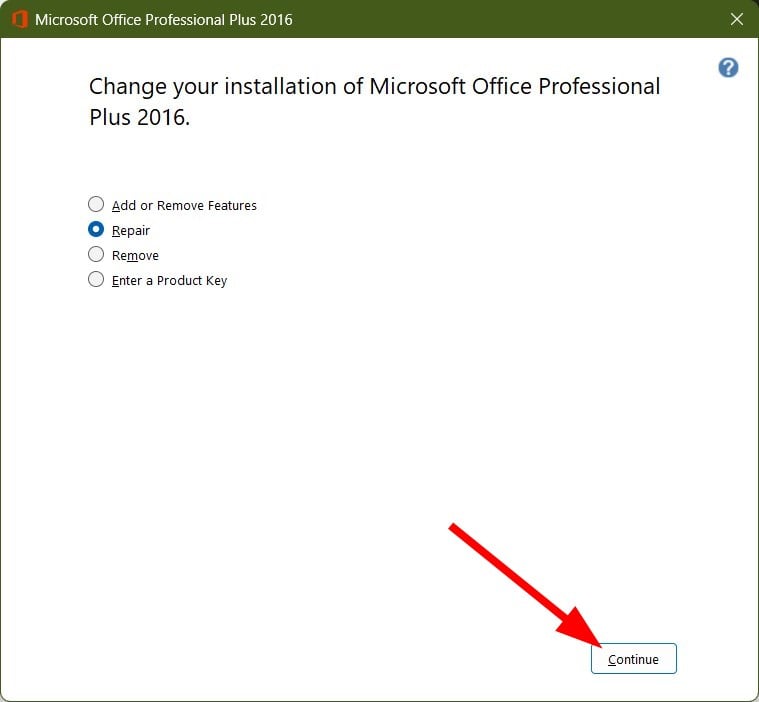Screen dimensions: 759x702
Task: Select the Repair radio button
Action: click(96, 229)
